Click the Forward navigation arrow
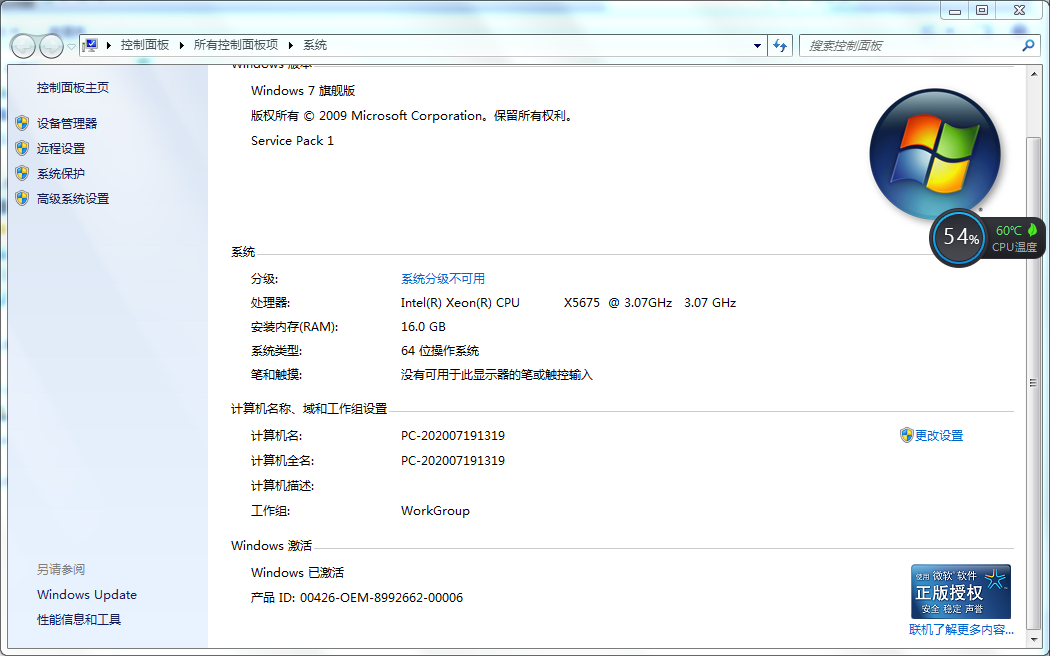Viewport: 1050px width, 656px height. 51,46
